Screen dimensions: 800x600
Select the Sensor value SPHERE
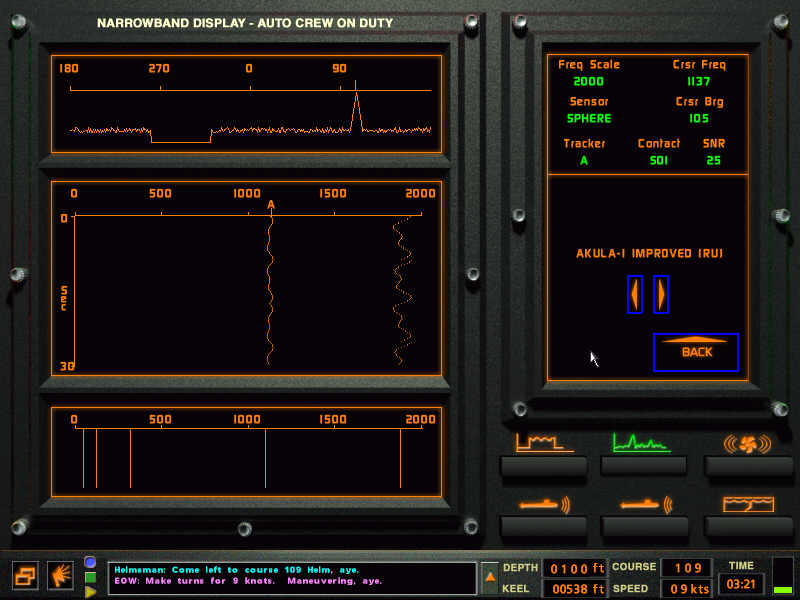(x=588, y=118)
